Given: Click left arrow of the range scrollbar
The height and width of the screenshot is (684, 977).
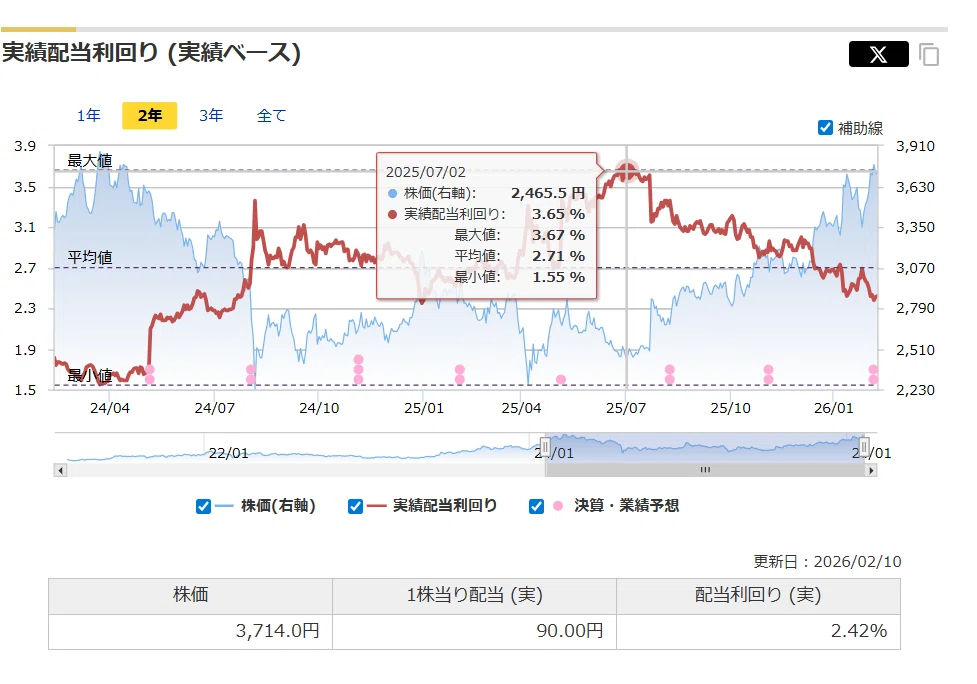Looking at the screenshot, I should point(60,470).
